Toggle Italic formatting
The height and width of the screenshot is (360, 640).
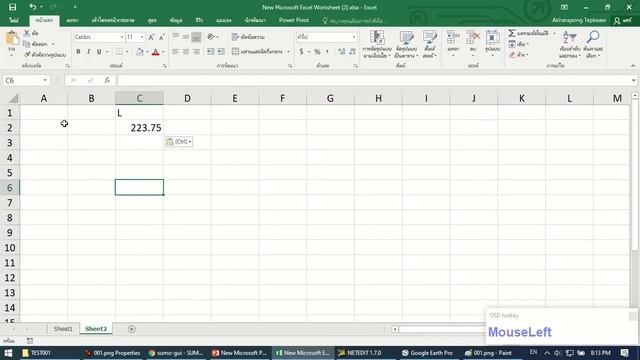point(89,52)
